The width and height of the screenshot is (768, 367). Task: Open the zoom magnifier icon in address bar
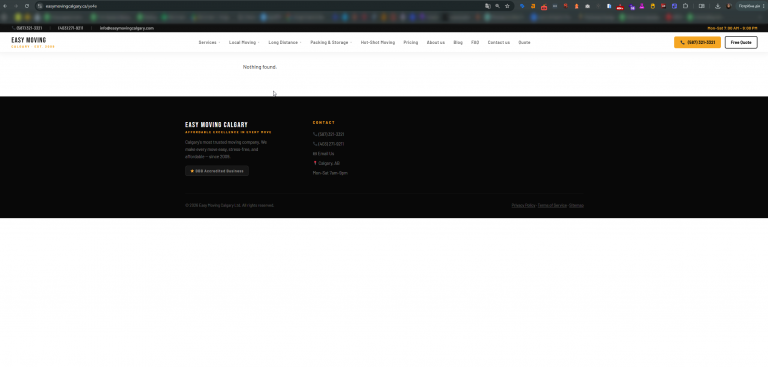(498, 6)
